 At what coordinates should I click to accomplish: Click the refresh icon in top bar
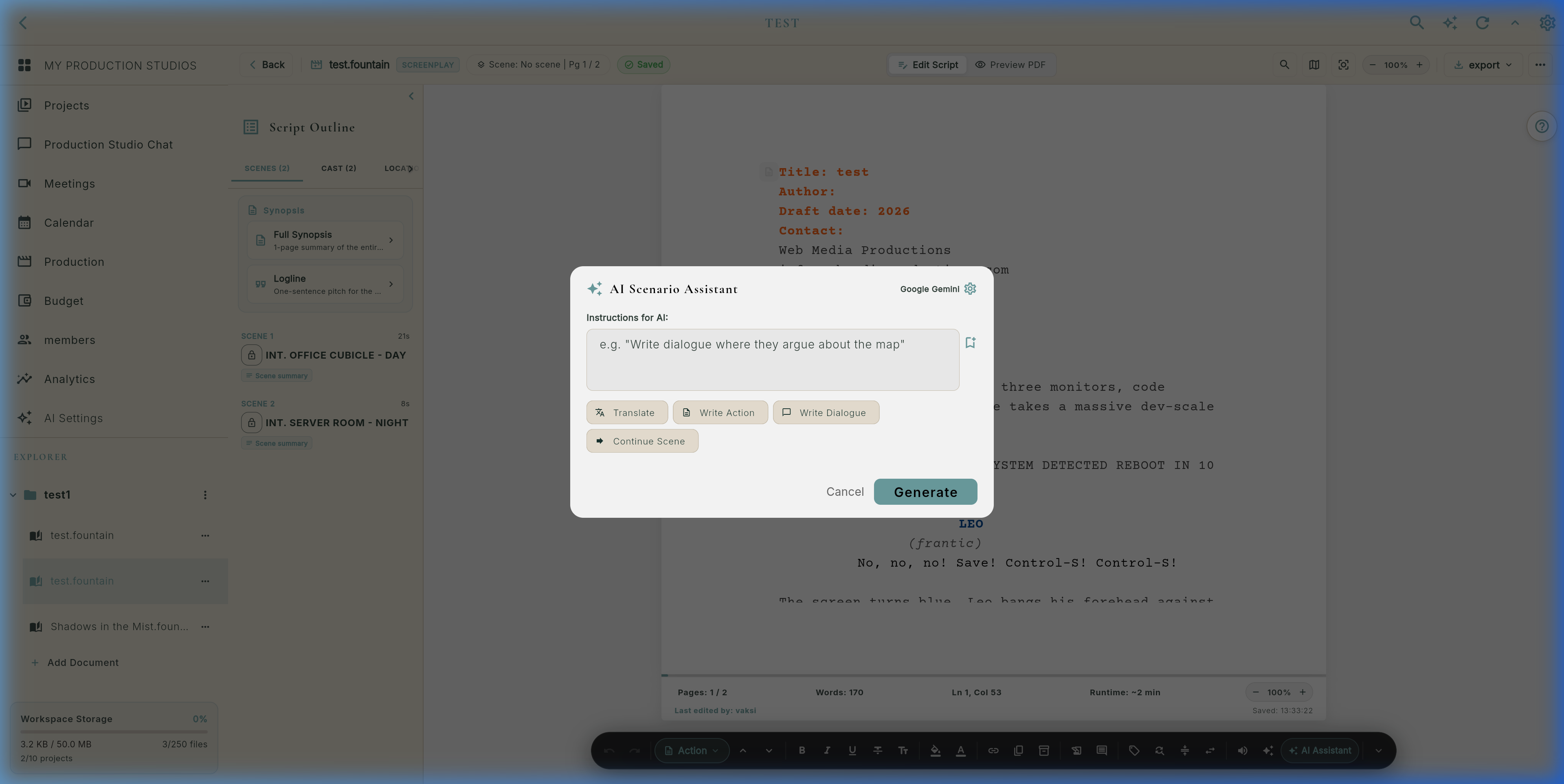point(1482,23)
